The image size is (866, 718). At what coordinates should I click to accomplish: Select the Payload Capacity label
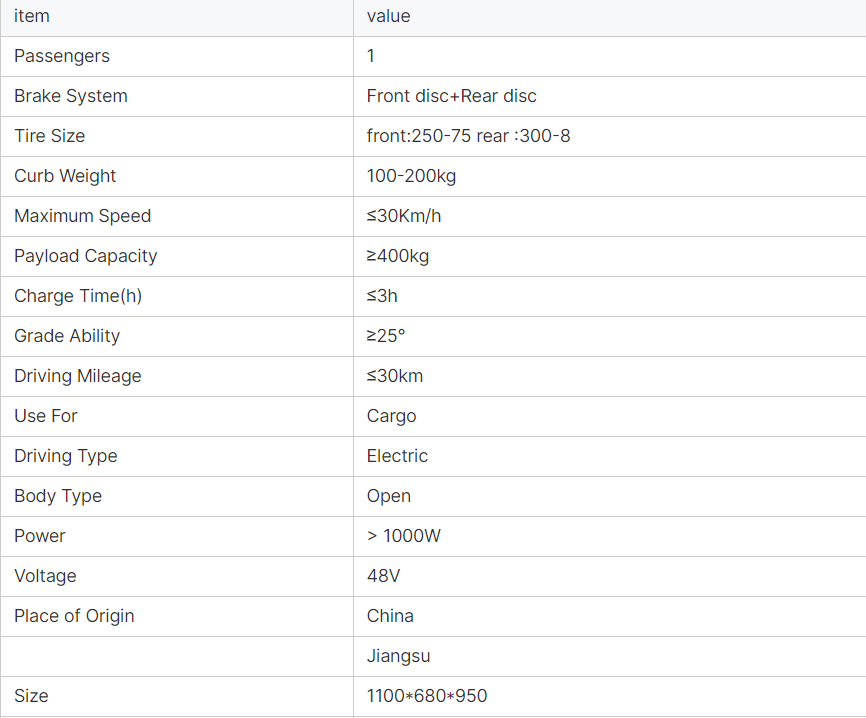click(85, 256)
